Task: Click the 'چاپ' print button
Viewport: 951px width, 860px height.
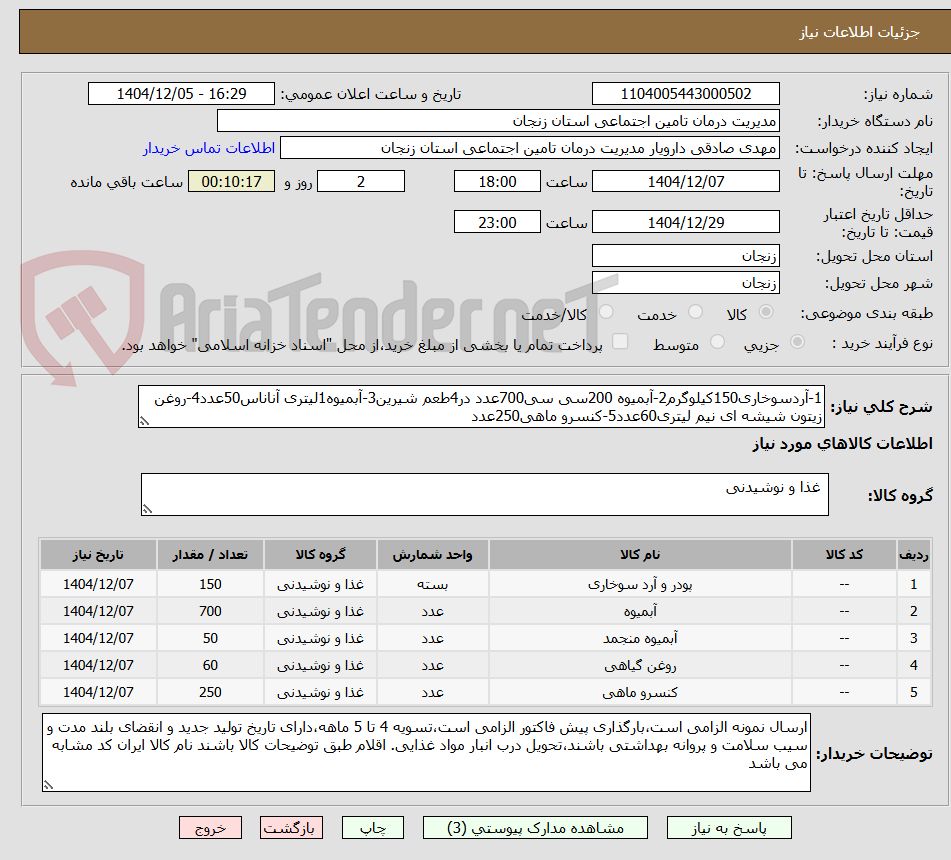Action: click(373, 828)
